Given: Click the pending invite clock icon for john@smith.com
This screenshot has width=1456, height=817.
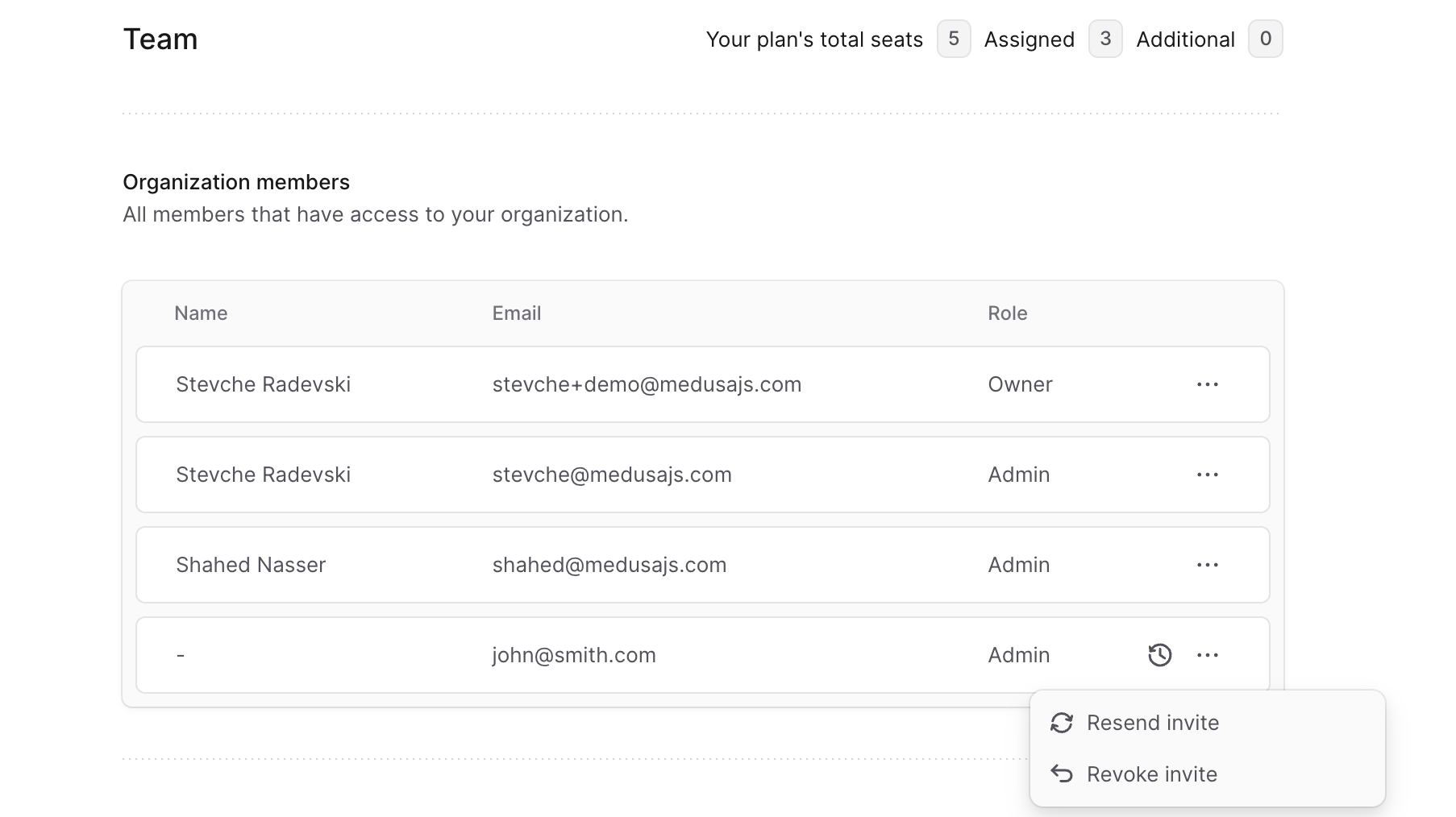Looking at the screenshot, I should pos(1160,655).
